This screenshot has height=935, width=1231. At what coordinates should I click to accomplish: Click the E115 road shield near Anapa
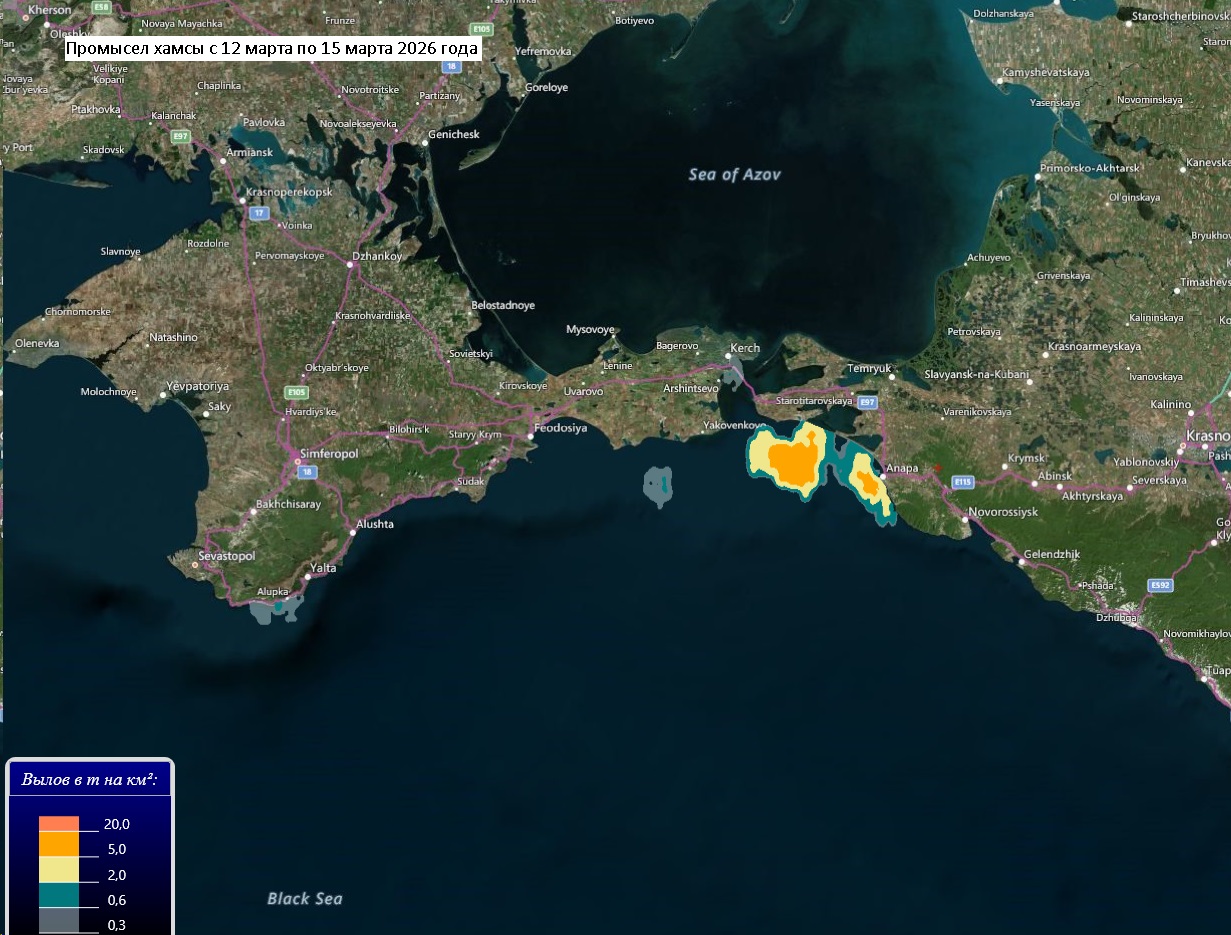pos(962,482)
